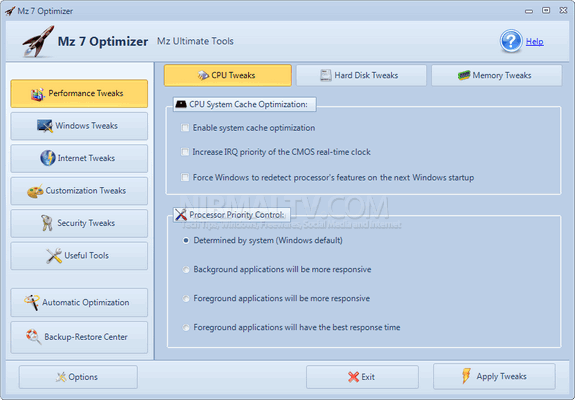
Task: Click the Apply Tweaks button
Action: pos(494,376)
